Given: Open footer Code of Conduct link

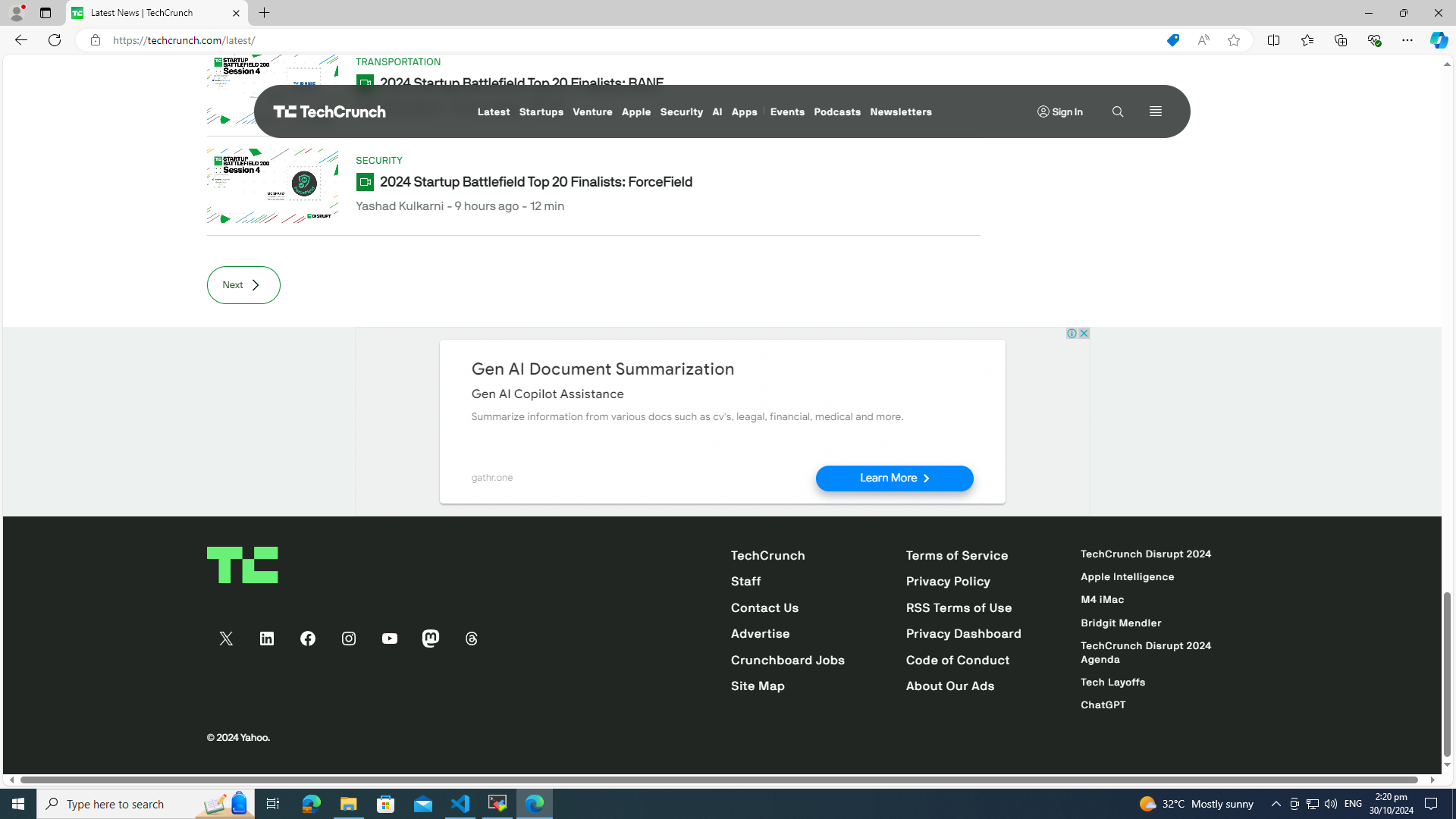Looking at the screenshot, I should [958, 661].
